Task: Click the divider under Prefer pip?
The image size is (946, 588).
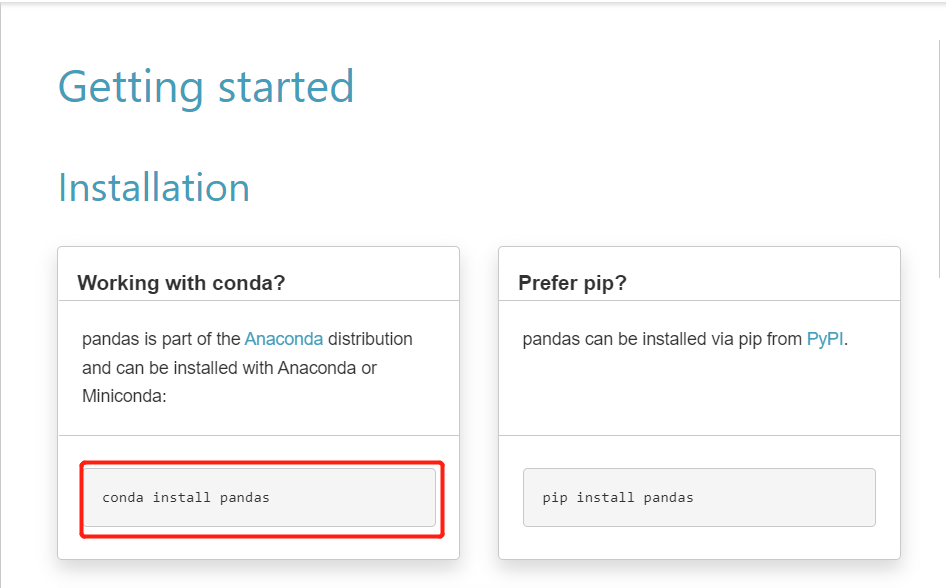Action: (698, 300)
